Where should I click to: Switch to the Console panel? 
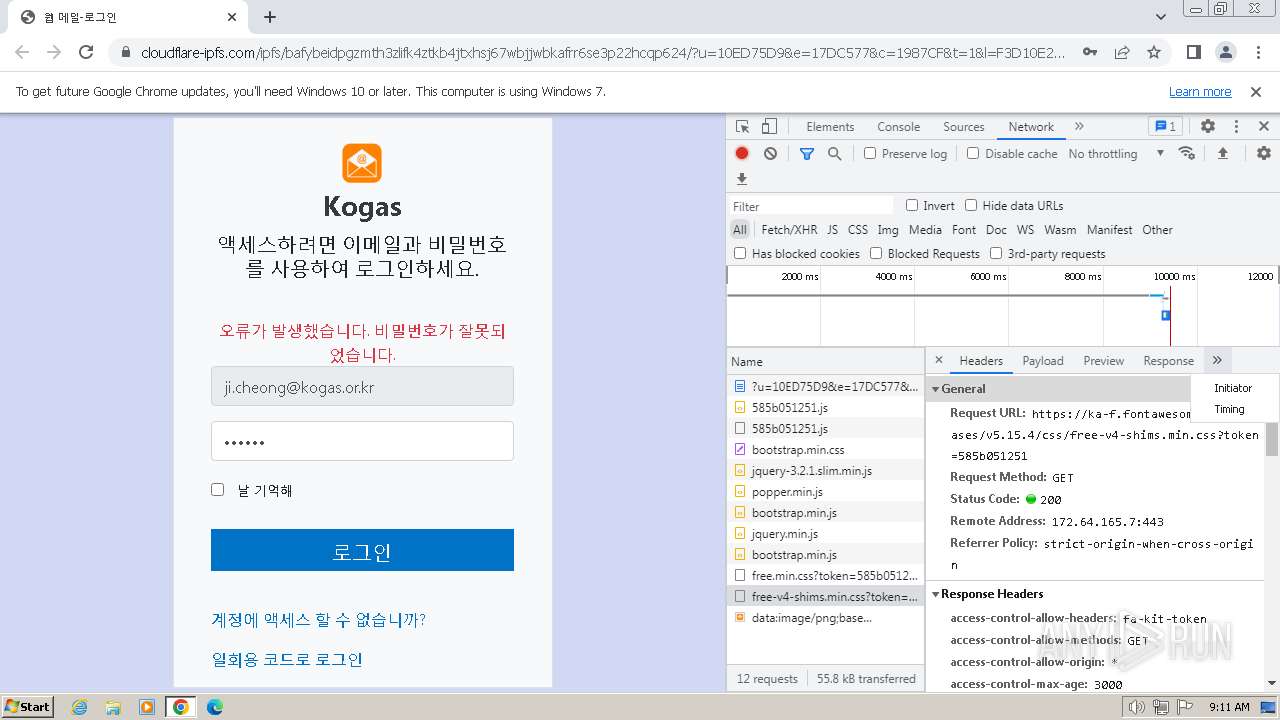(898, 127)
